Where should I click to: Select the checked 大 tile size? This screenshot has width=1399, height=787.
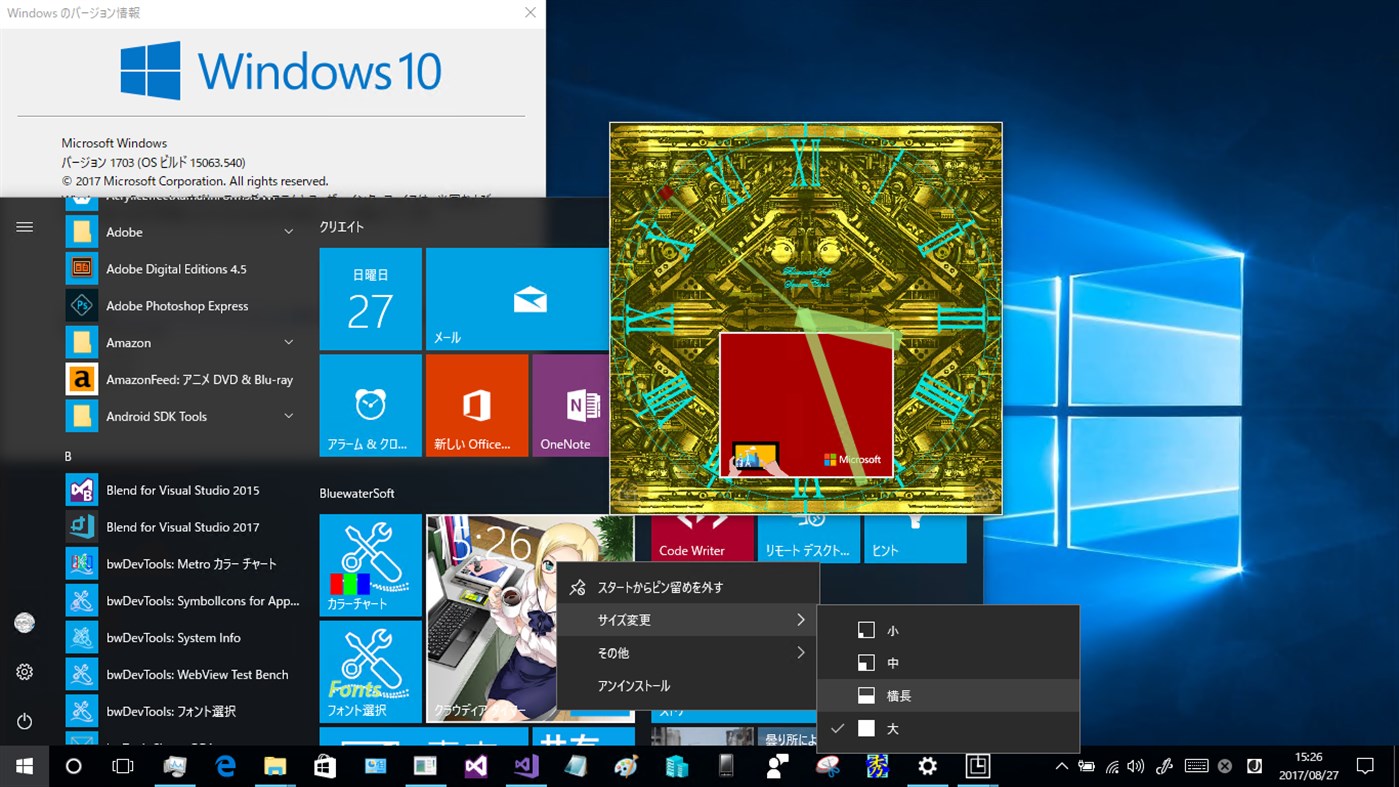click(948, 729)
